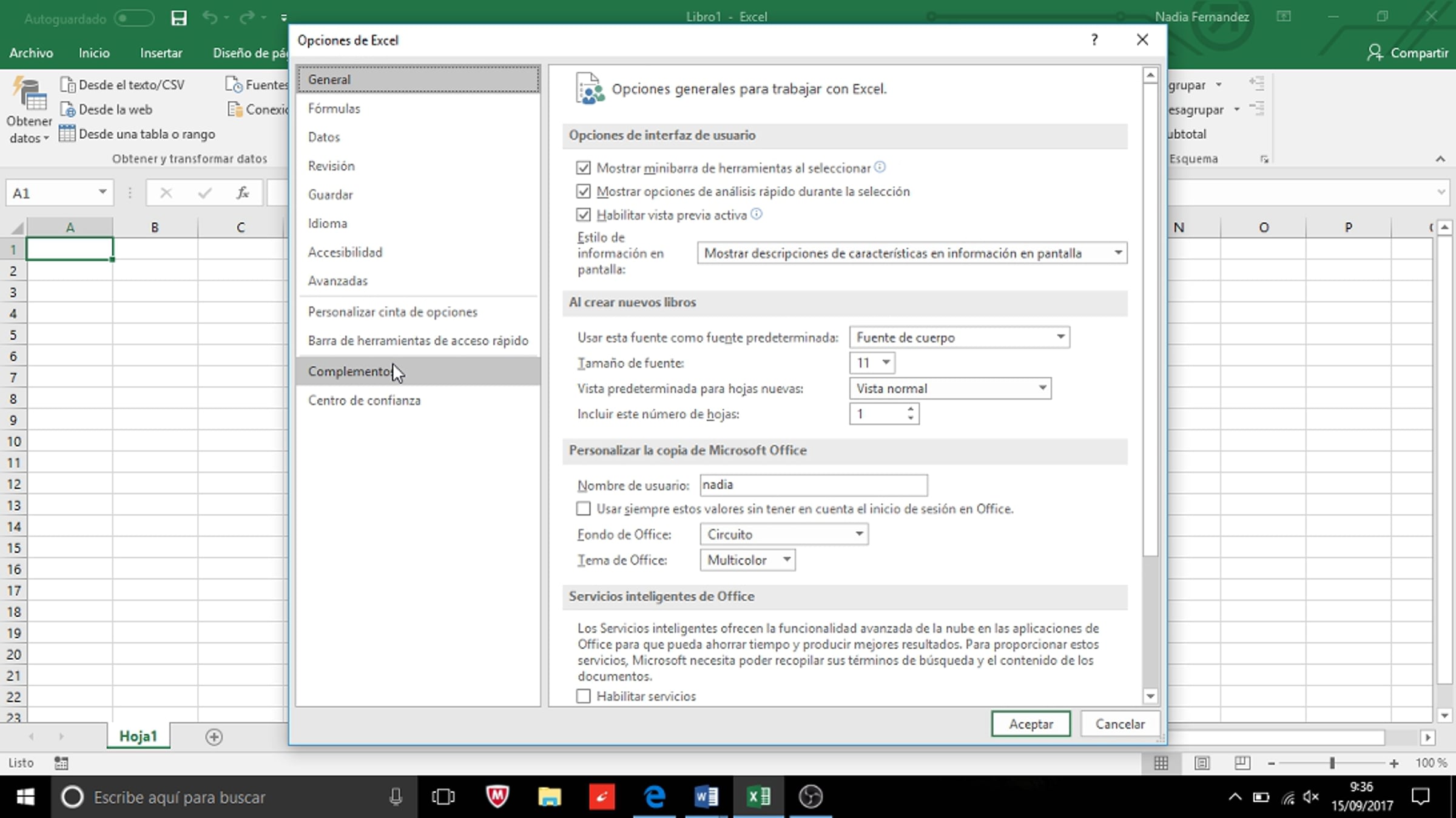
Task: Toggle the Autoguardado switch
Action: click(134, 18)
